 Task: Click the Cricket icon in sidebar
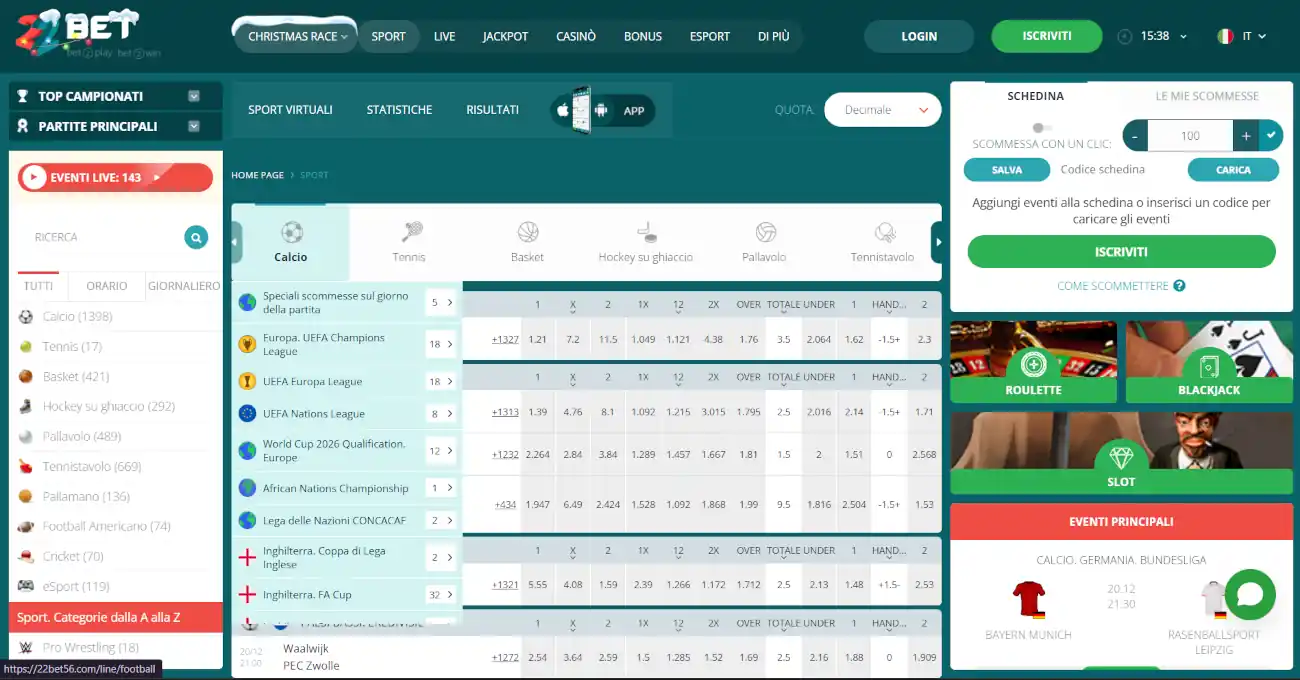point(26,557)
